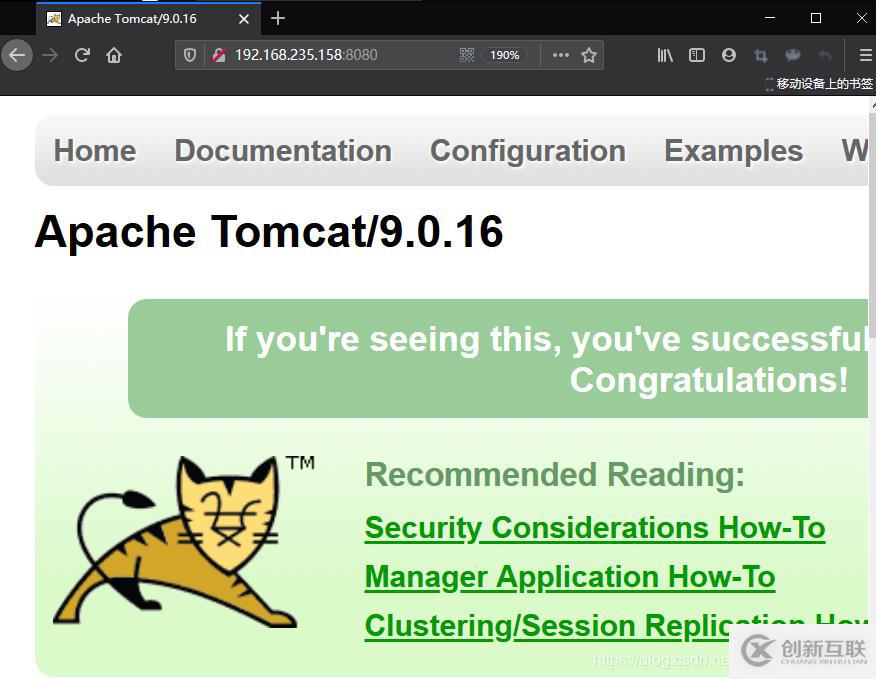Select the Apache Tomcat/9.0.16 tab
This screenshot has width=876, height=679.
[x=148, y=19]
